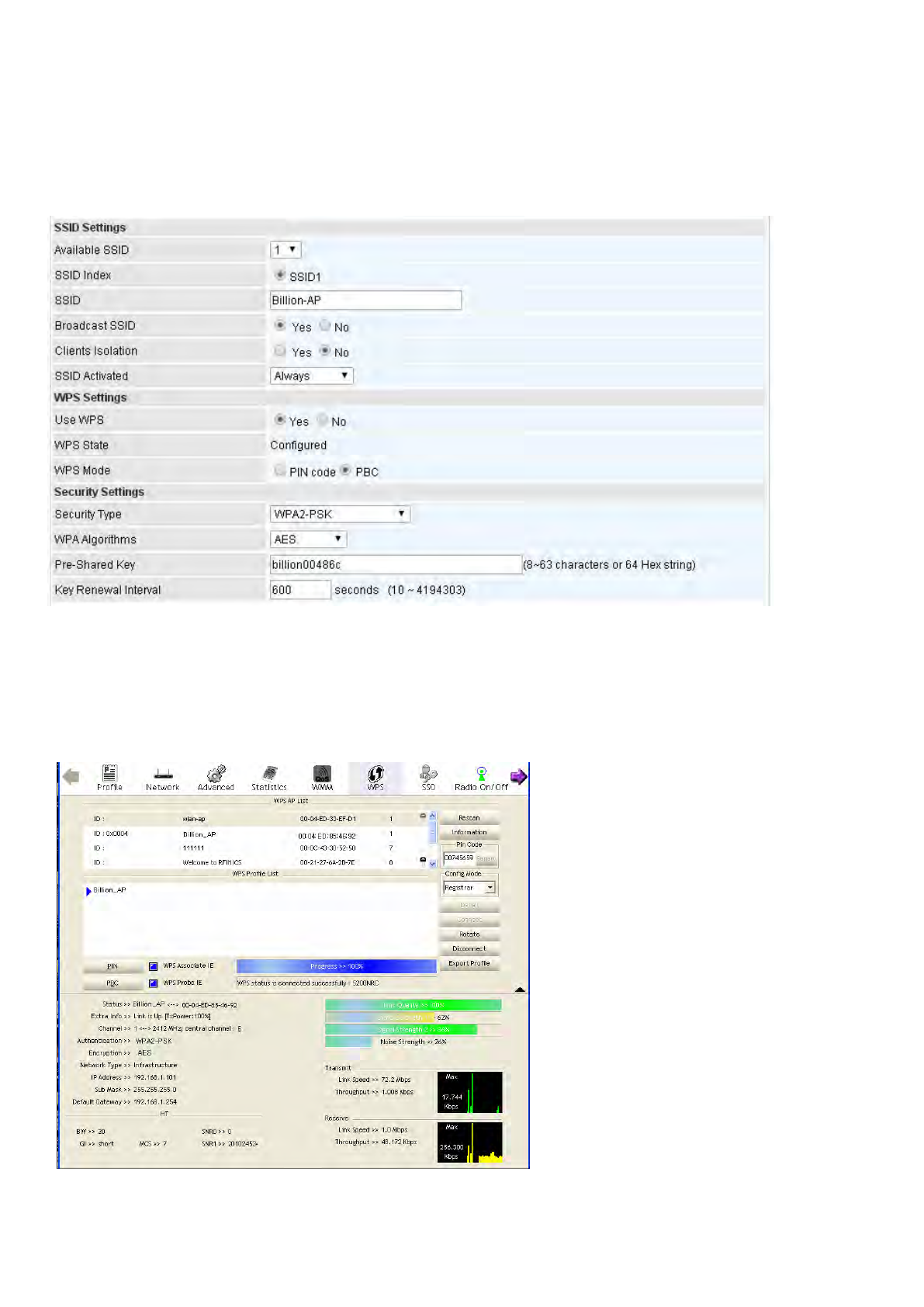Click the Disconnect button
Screen dimensions: 924x1307
click(x=469, y=948)
